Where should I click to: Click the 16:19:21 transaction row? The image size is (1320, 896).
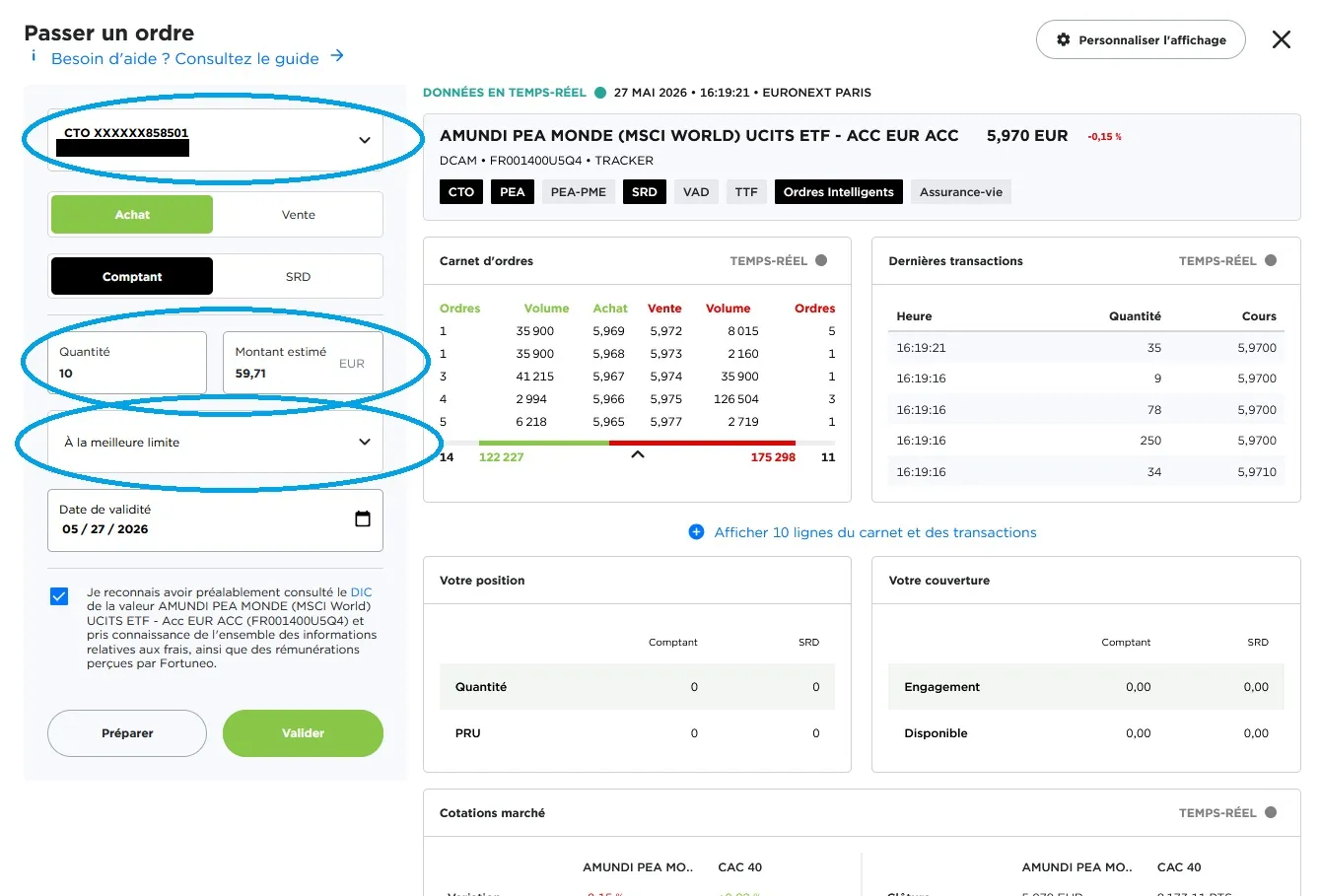1085,348
